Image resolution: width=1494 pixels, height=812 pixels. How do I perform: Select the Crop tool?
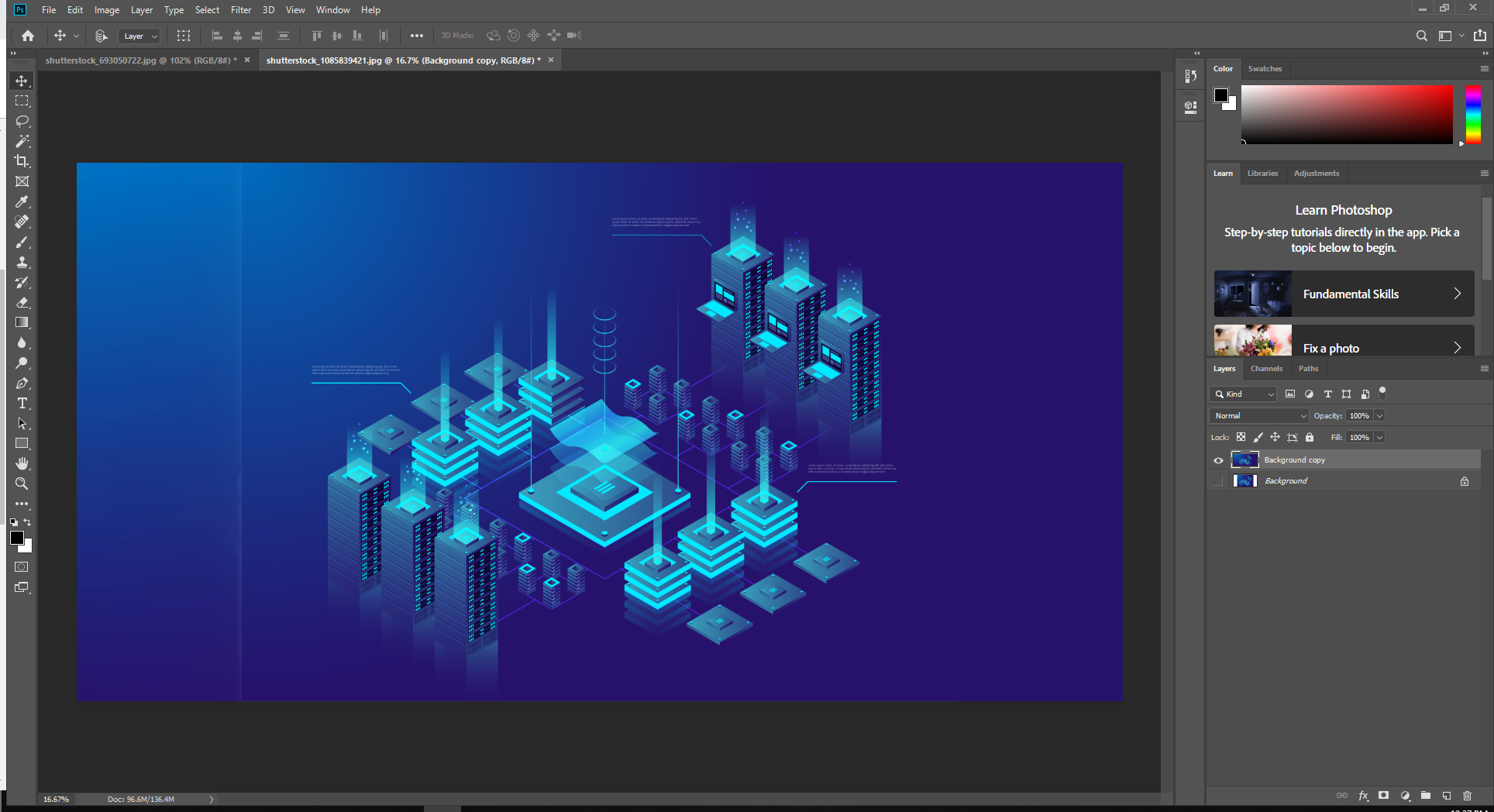tap(22, 161)
